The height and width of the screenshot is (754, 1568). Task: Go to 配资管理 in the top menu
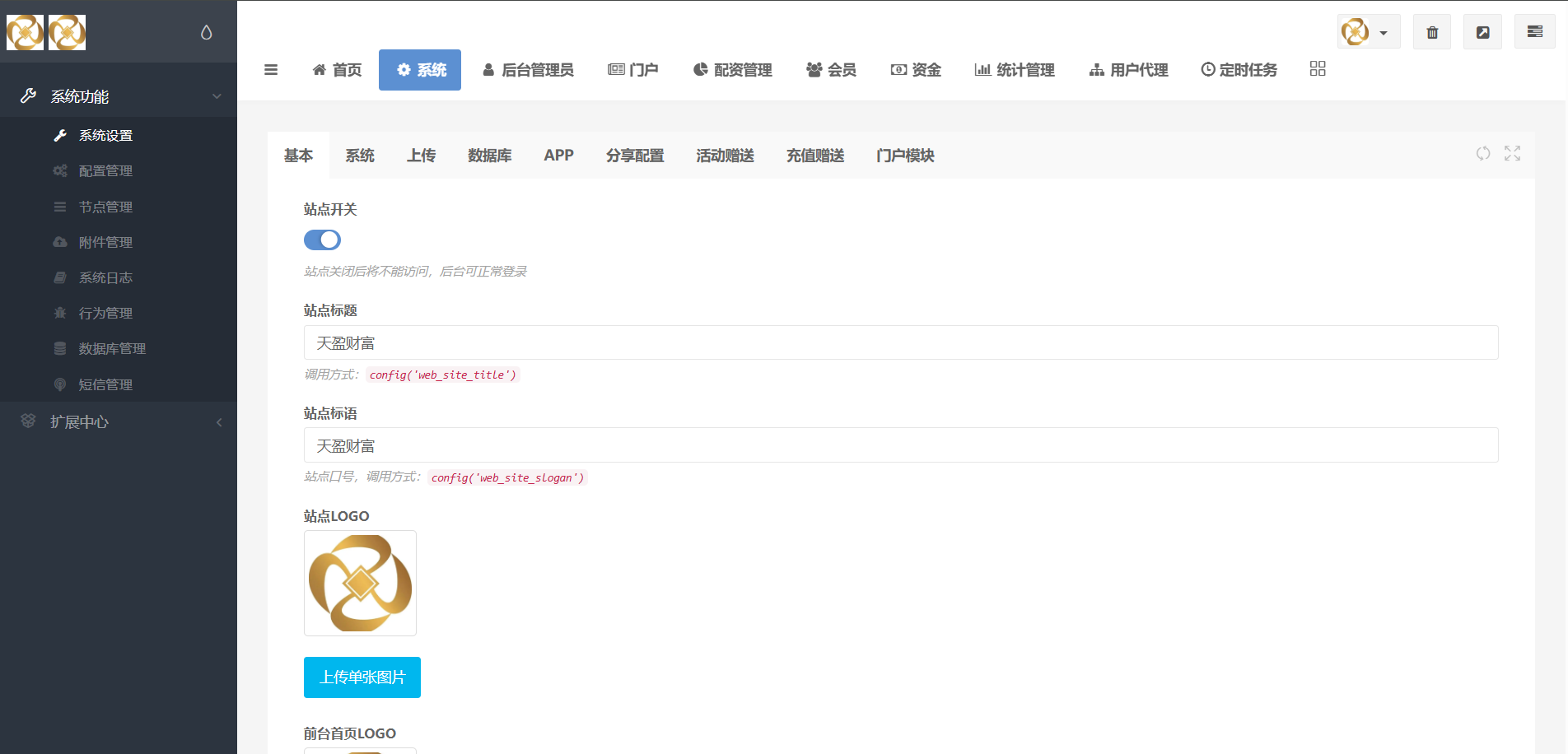coord(733,70)
